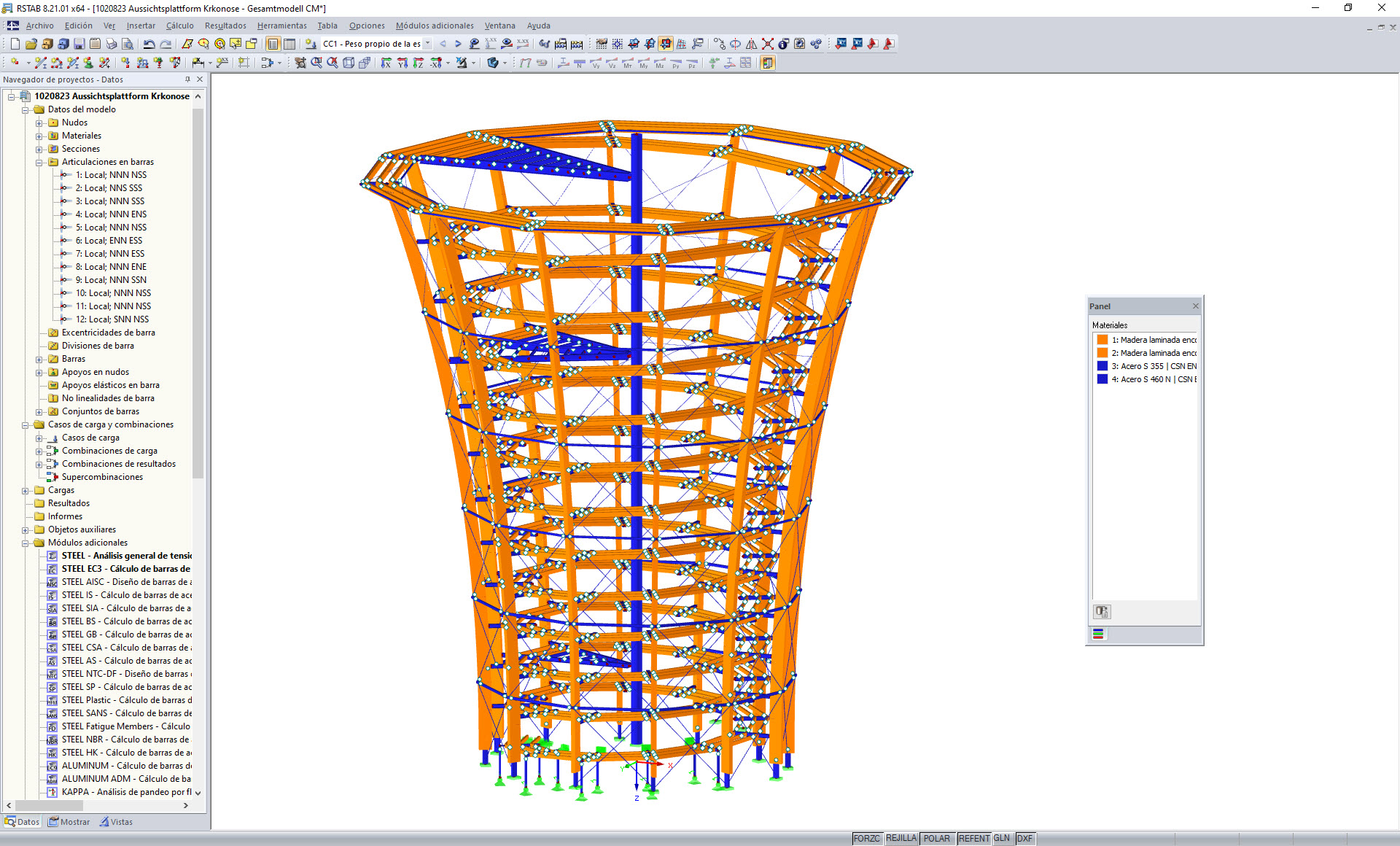The width and height of the screenshot is (1400, 846).
Task: Select the New model icon
Action: (14, 44)
